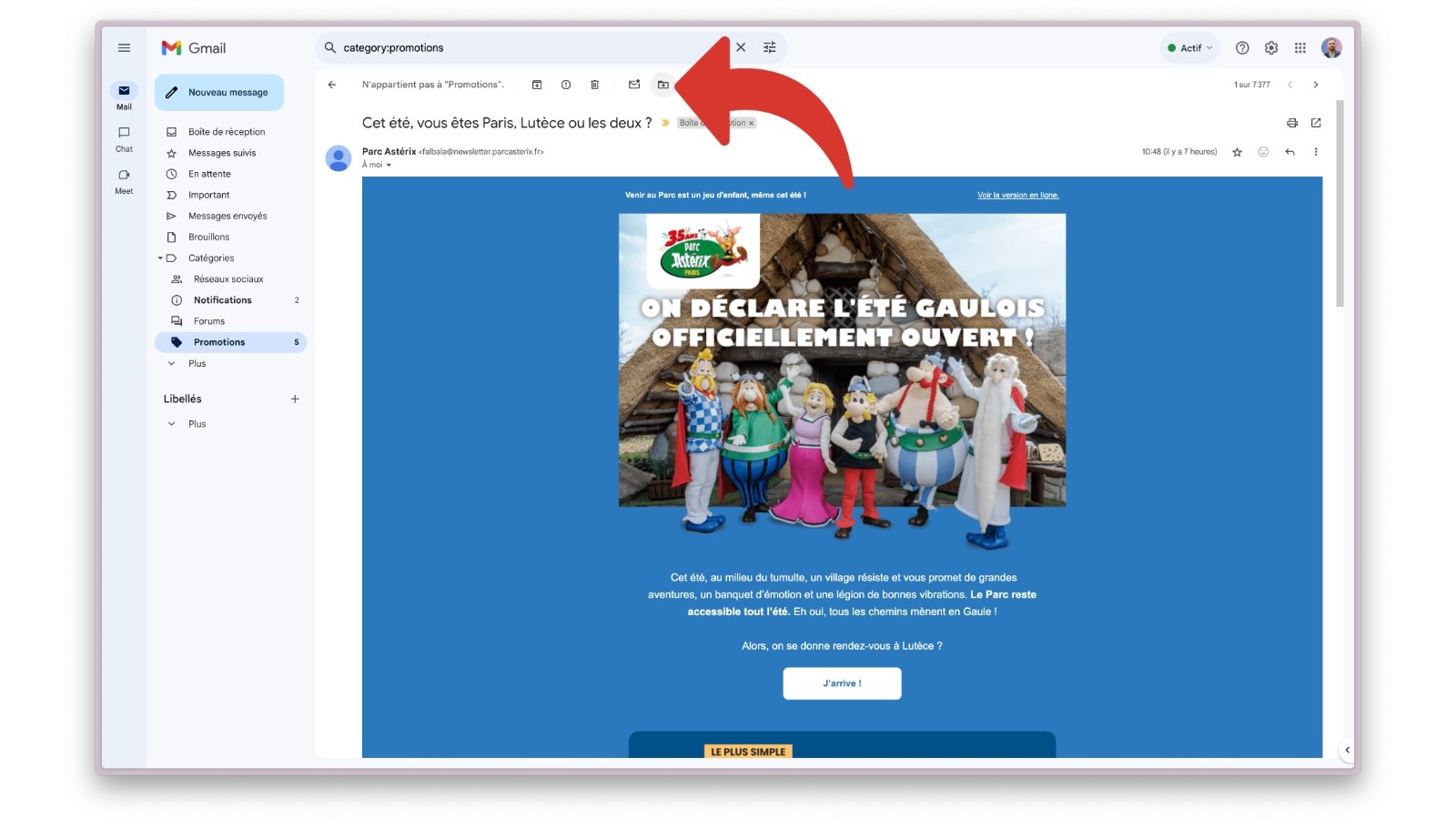Viewport: 1456px width, 819px height.
Task: Expand Plus under Libellés
Action: [197, 424]
